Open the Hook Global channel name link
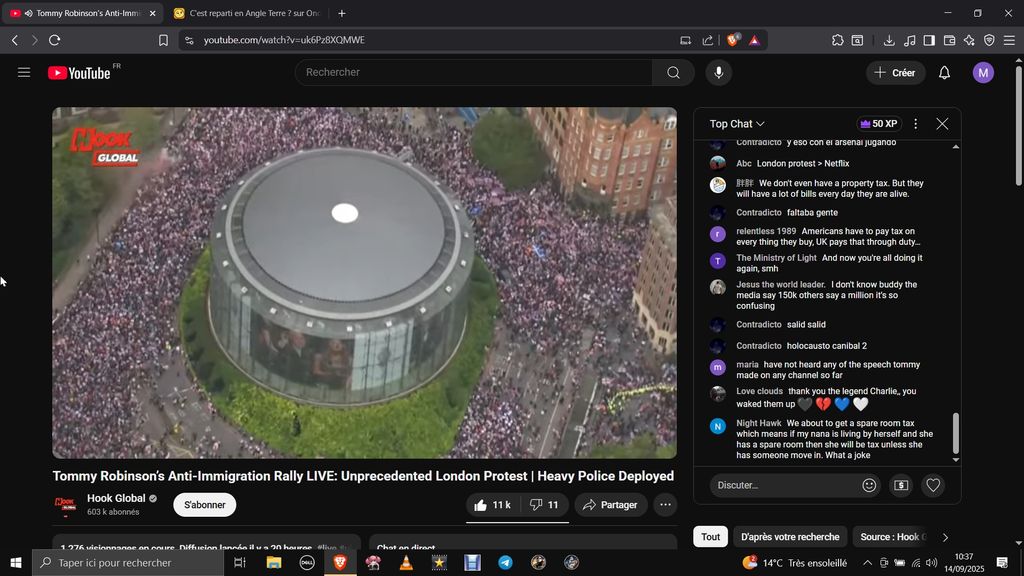Viewport: 1024px width, 576px height. point(116,498)
